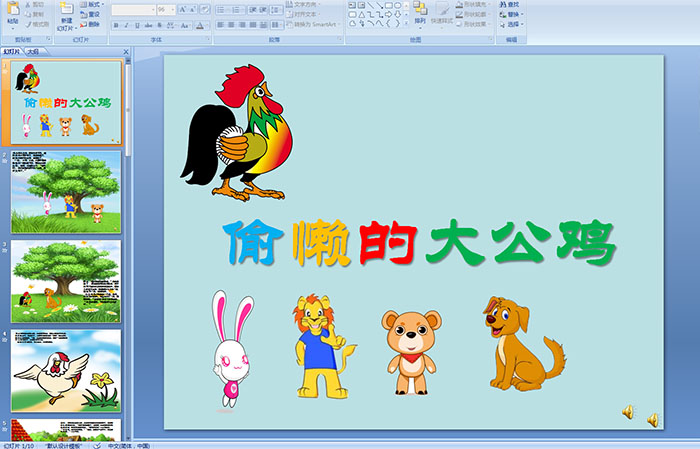Click the Bullets list button
Image resolution: width=700 pixels, height=449 pixels.
(x=222, y=9)
